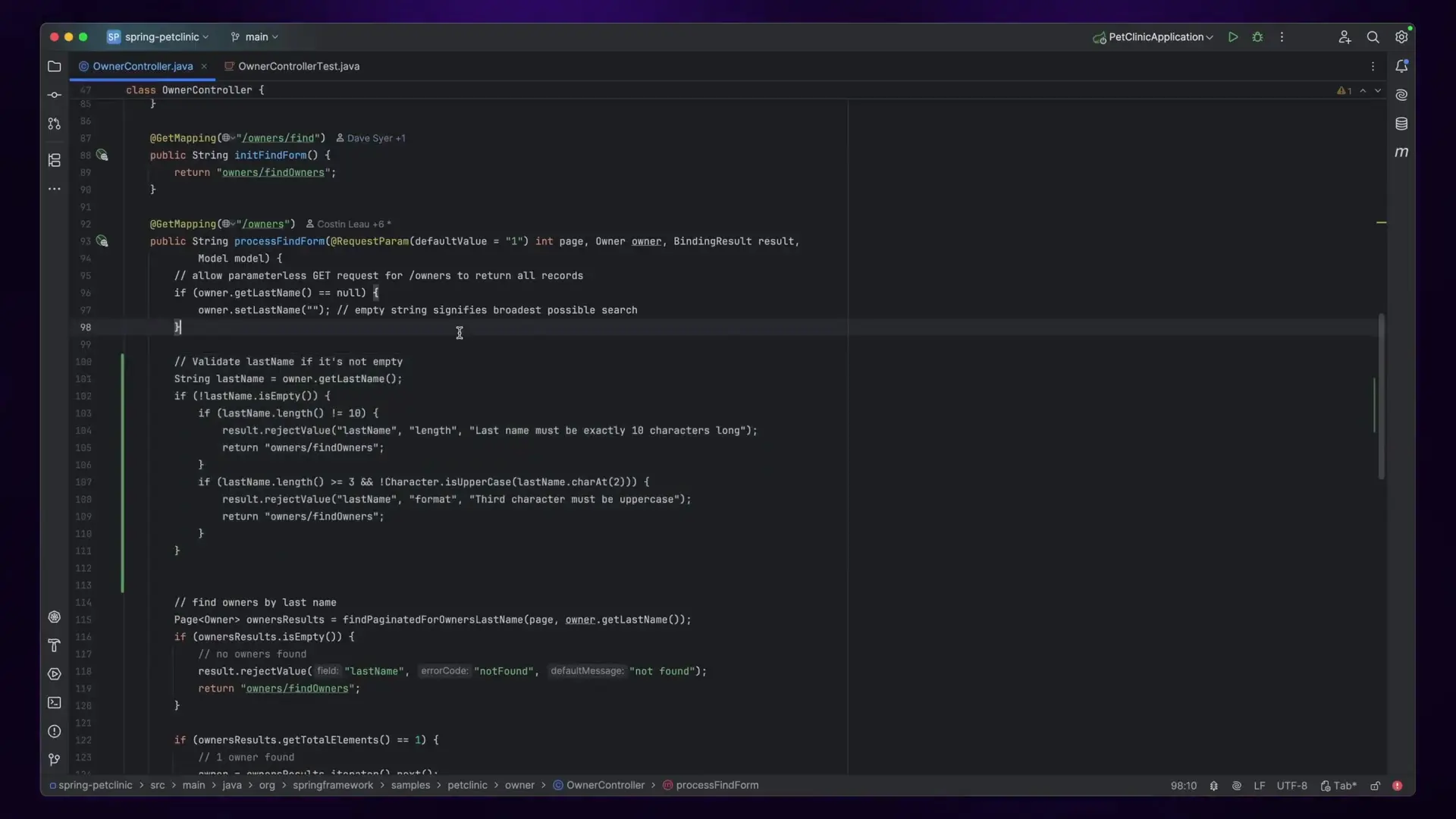The width and height of the screenshot is (1456, 819).
Task: Toggle file read-only lock in status bar
Action: coord(1375,786)
